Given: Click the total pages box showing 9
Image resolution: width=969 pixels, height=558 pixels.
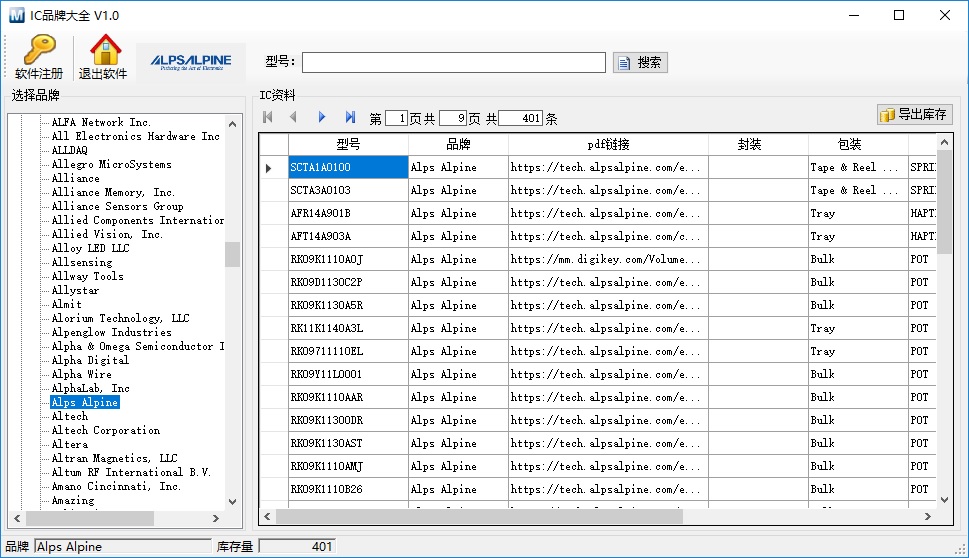Looking at the screenshot, I should 452,118.
